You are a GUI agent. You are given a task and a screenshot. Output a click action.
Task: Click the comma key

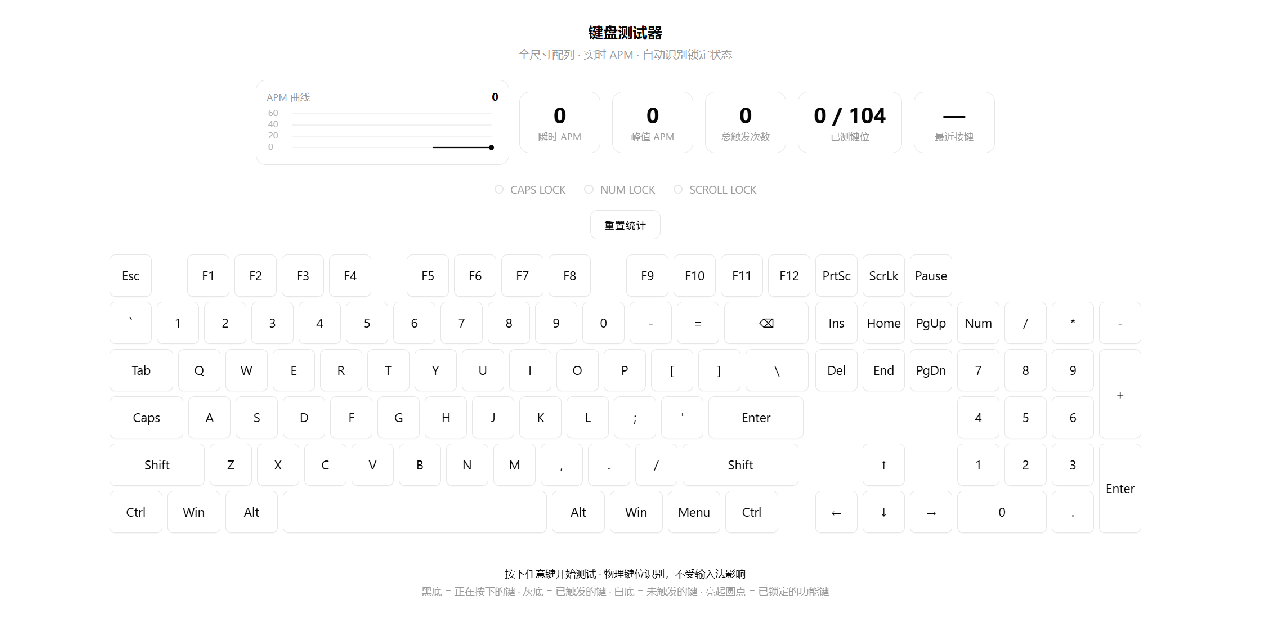point(562,465)
